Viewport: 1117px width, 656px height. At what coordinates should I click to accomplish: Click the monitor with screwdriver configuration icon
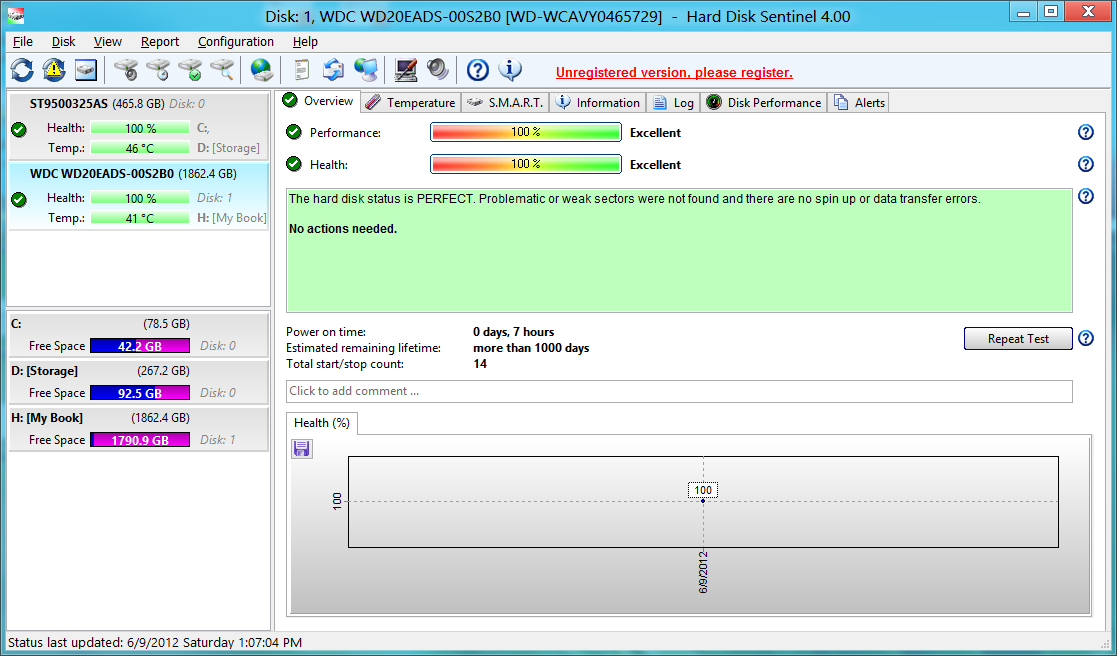pyautogui.click(x=406, y=70)
